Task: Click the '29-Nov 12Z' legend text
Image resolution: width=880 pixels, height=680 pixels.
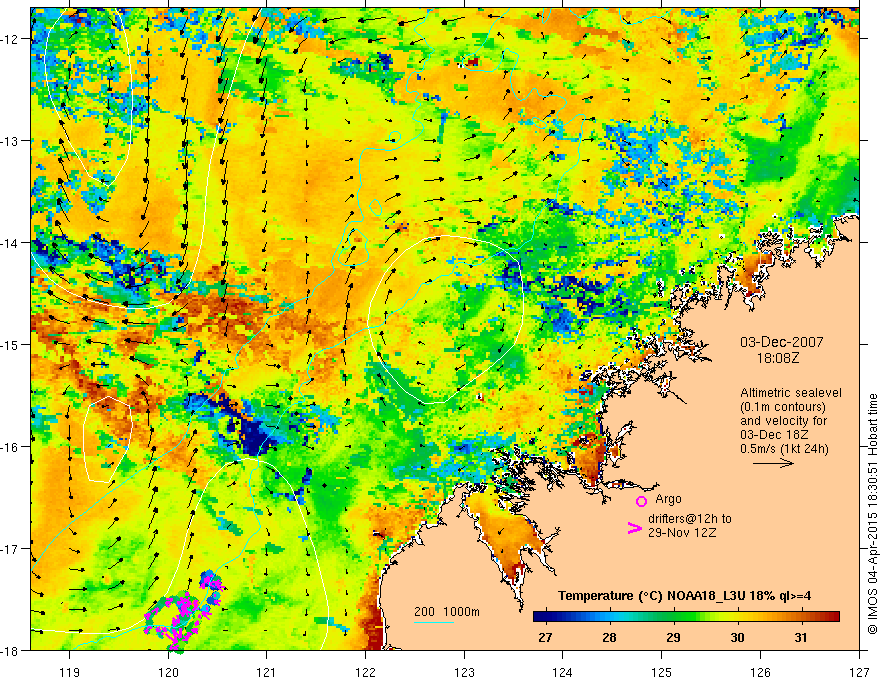Action: [x=682, y=533]
